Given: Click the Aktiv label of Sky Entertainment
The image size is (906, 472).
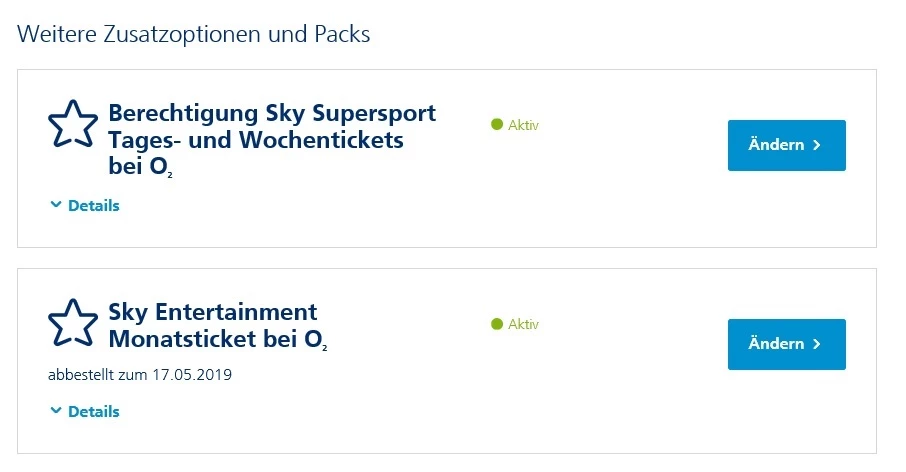Looking at the screenshot, I should [x=523, y=324].
